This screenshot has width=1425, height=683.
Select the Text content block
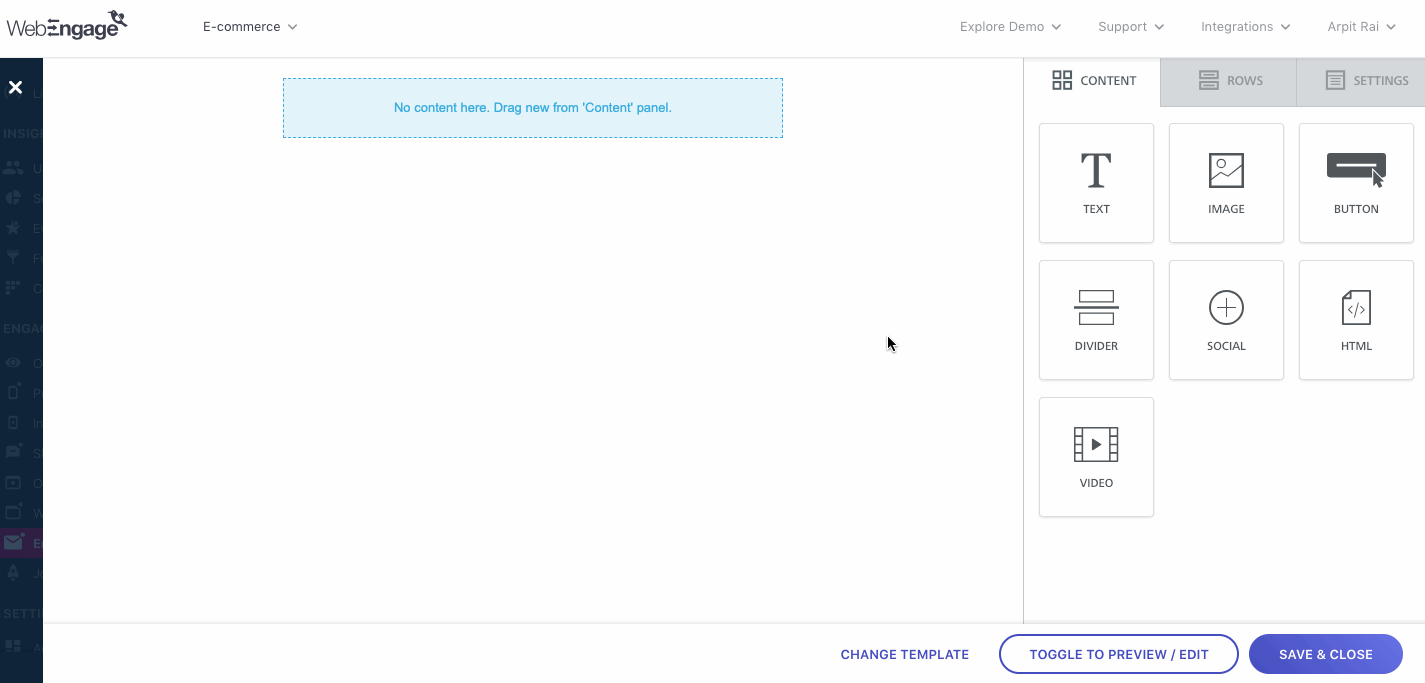coord(1096,183)
